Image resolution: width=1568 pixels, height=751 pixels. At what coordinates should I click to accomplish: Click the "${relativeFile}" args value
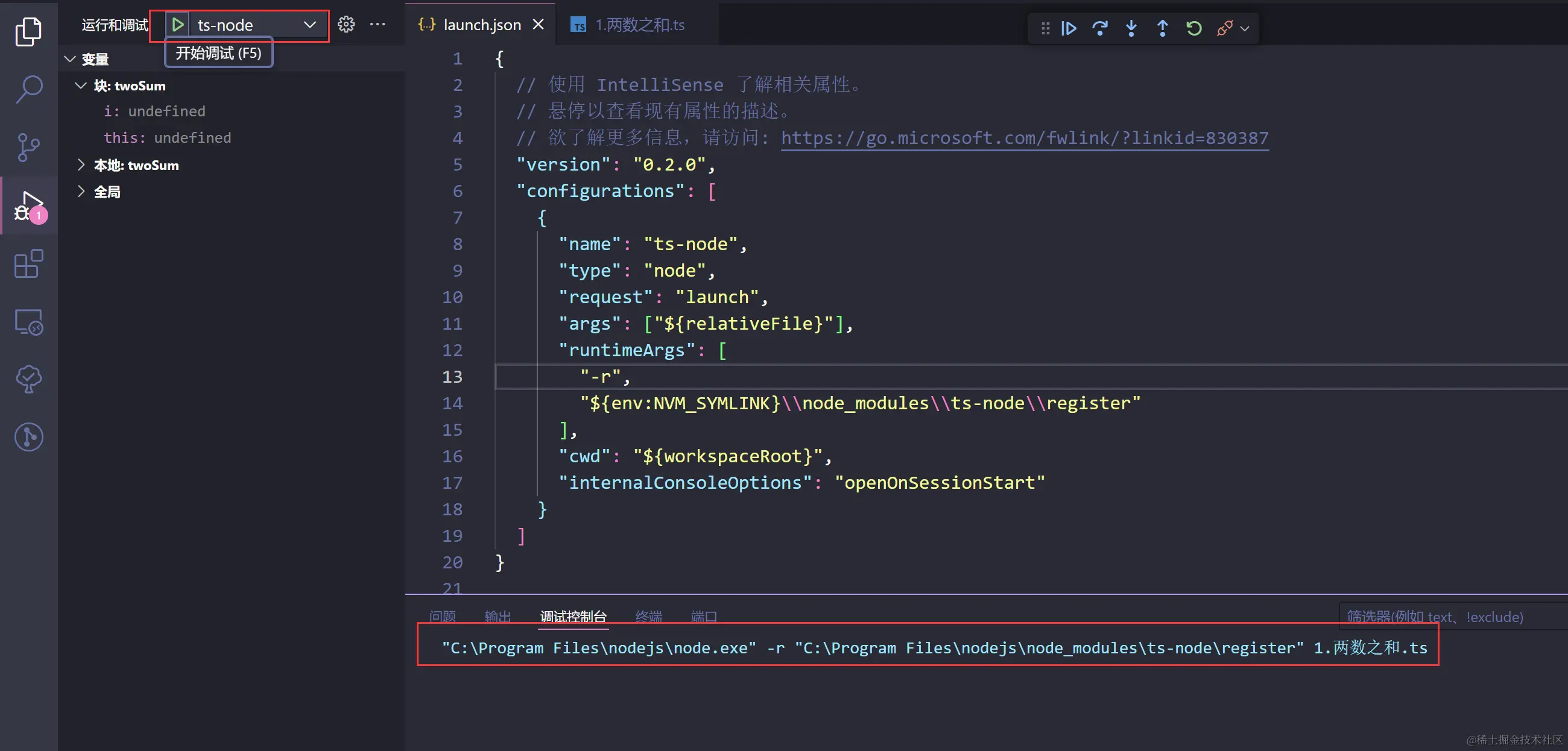click(743, 324)
